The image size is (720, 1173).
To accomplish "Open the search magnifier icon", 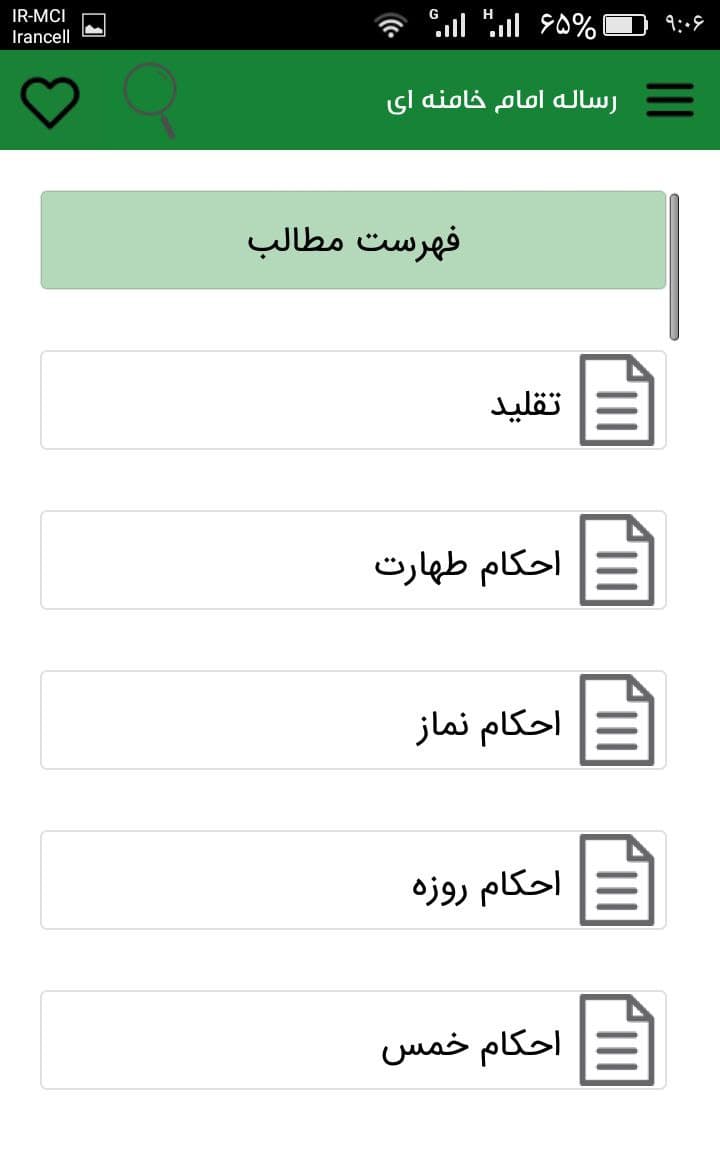I will 150,100.
